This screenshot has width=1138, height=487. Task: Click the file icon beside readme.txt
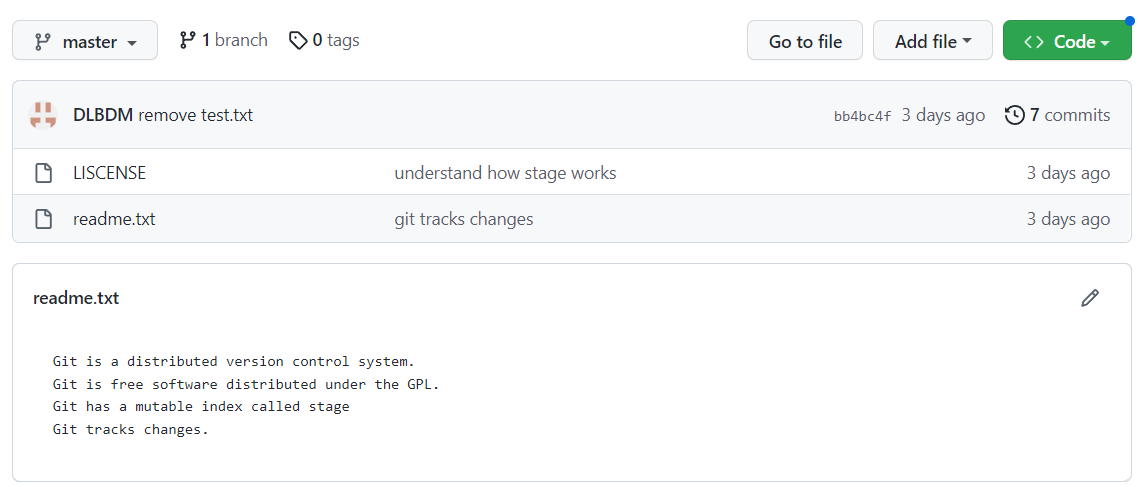43,219
